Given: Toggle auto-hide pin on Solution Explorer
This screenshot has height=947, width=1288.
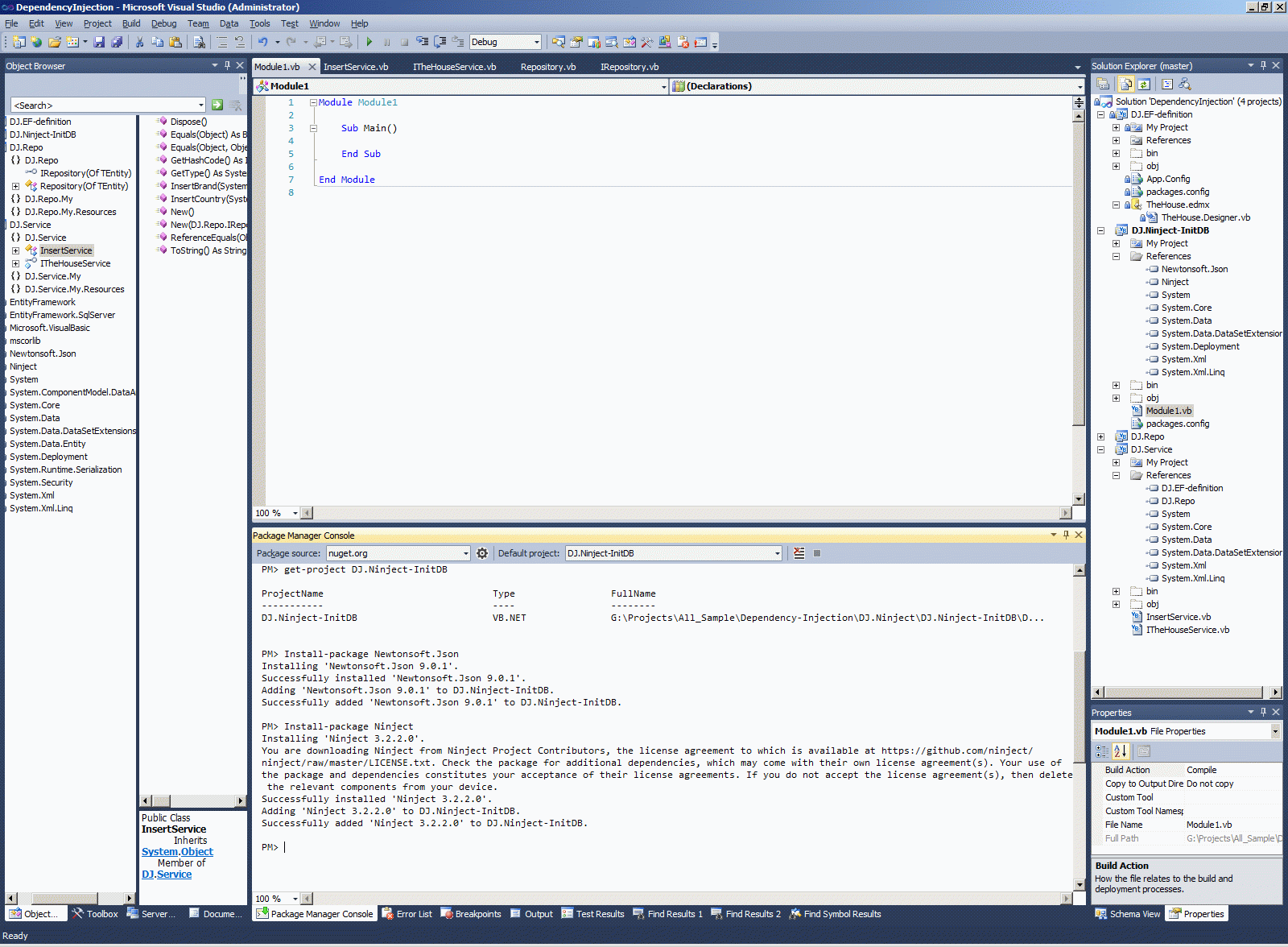Looking at the screenshot, I should [1263, 65].
